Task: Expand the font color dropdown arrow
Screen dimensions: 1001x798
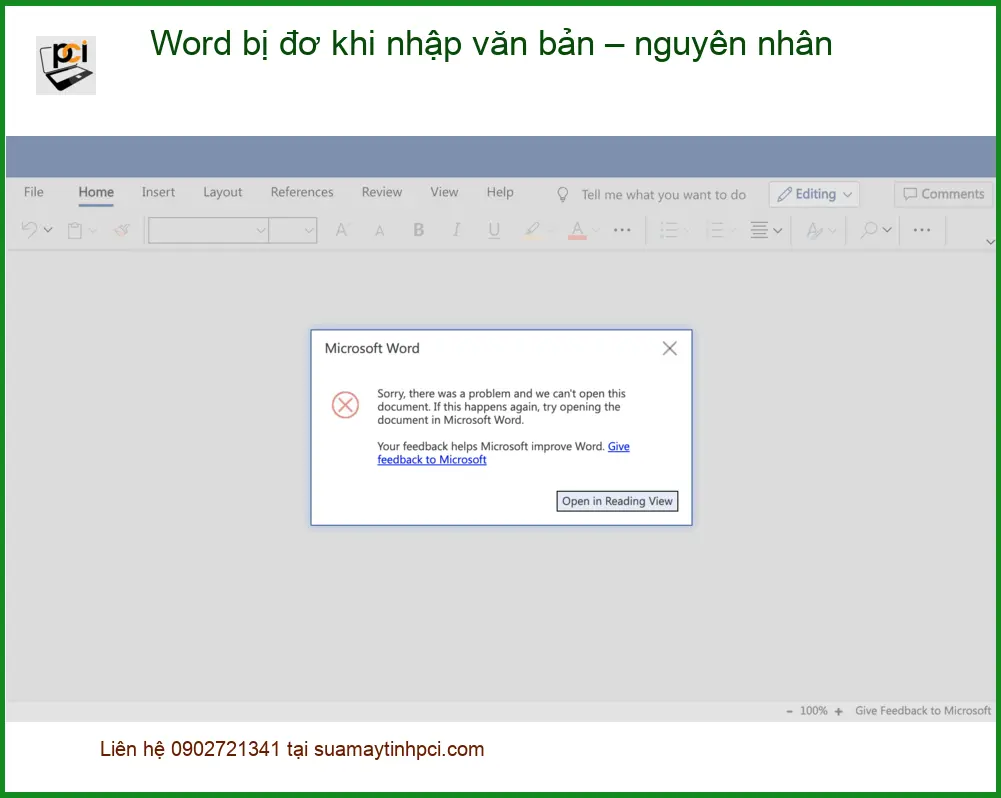Action: pos(596,230)
